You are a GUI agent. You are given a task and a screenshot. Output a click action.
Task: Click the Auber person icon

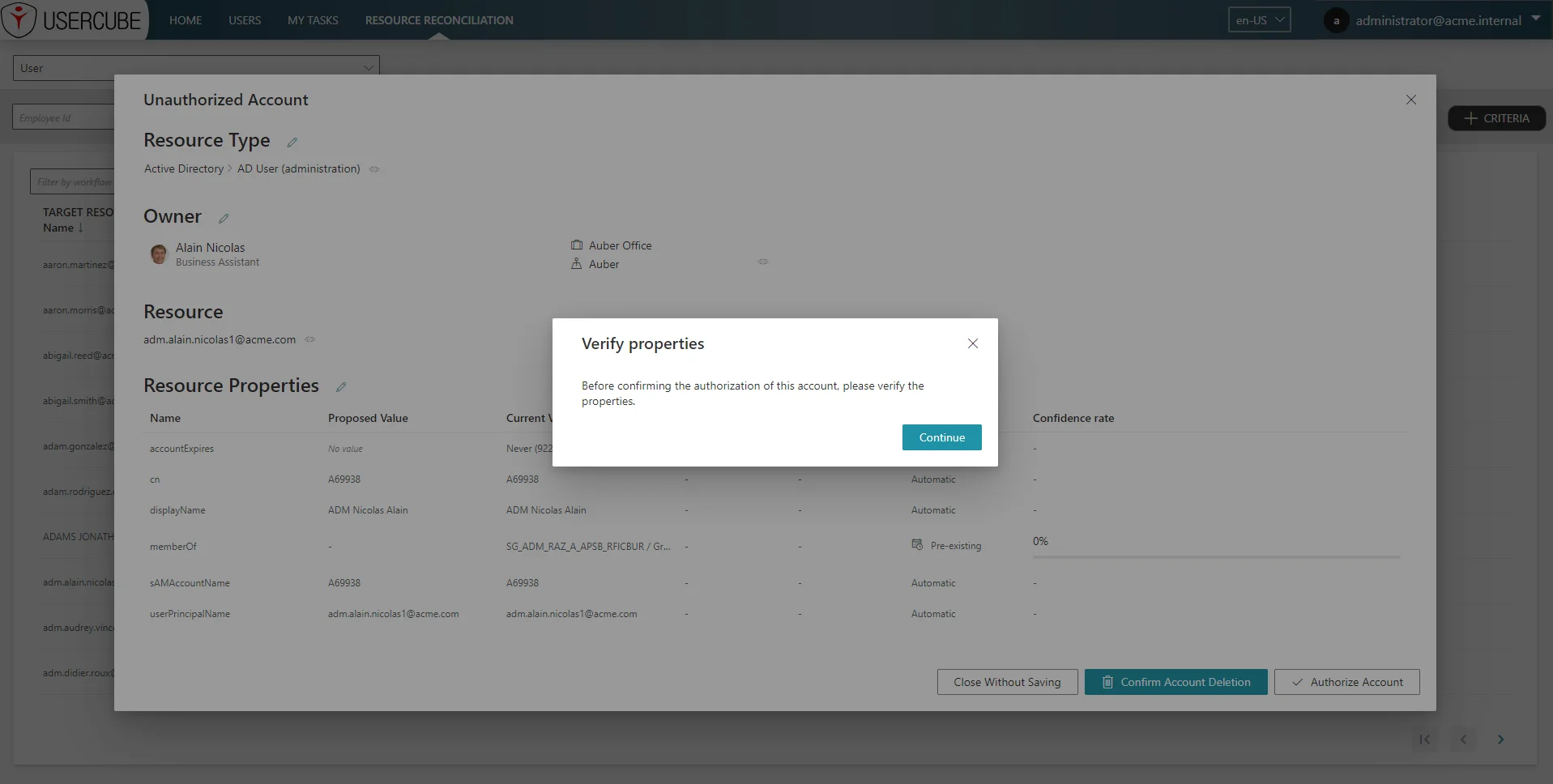577,264
